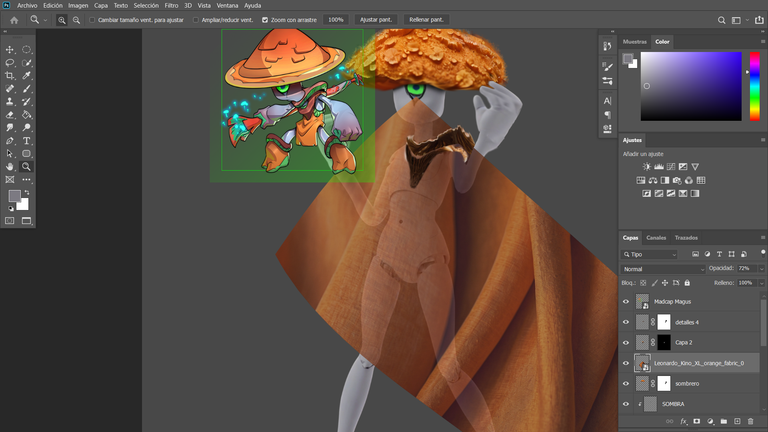Switch to the Canales tab
768x432 pixels.
coord(656,238)
